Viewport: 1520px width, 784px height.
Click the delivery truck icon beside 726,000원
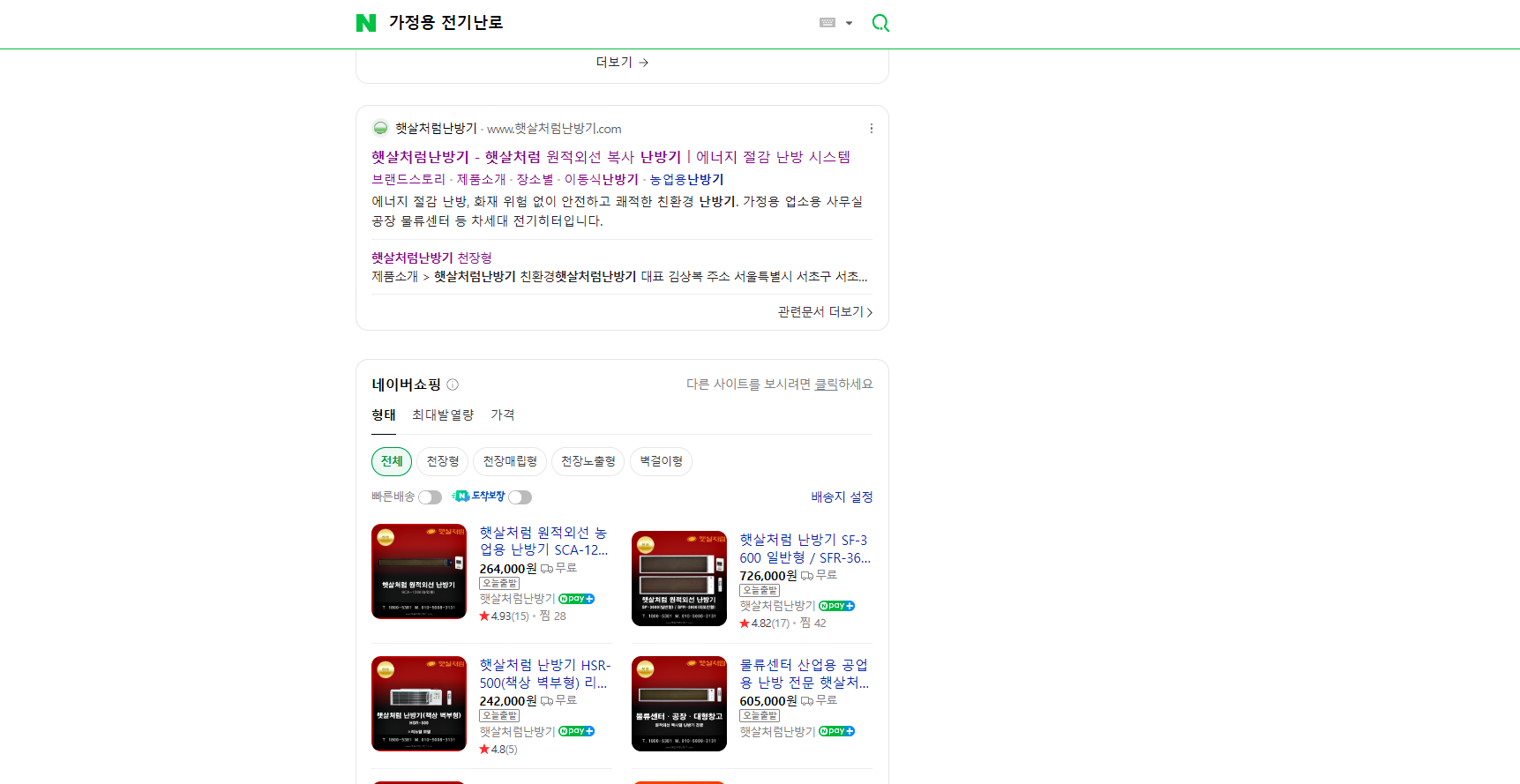807,576
